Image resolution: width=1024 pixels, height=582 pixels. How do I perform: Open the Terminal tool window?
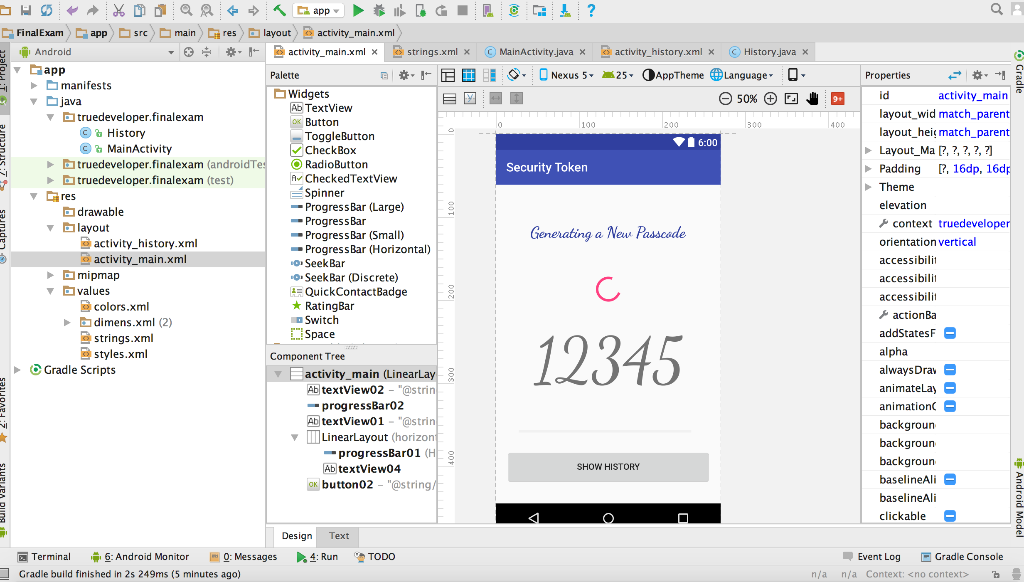44,557
